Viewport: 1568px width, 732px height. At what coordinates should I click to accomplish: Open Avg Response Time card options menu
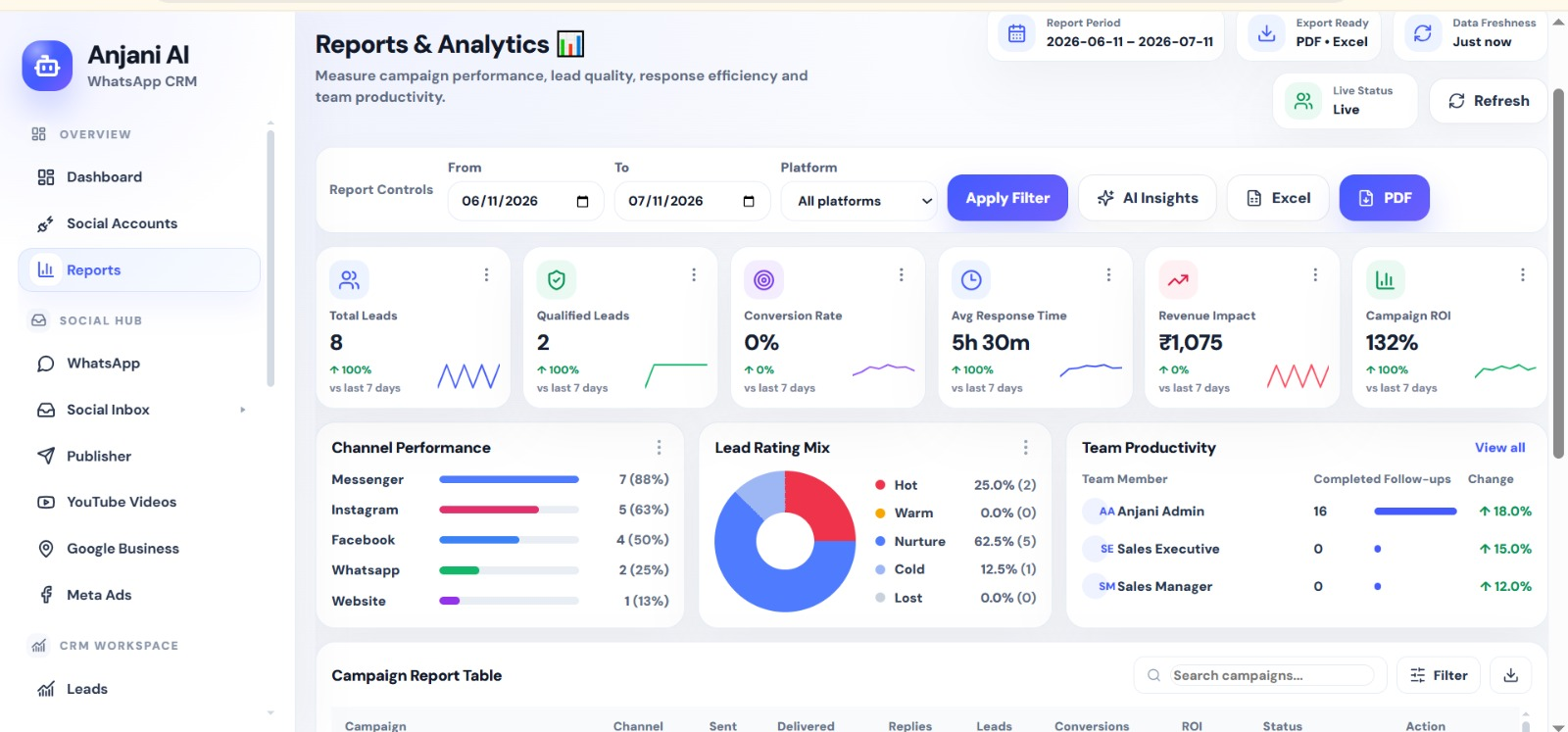(x=1108, y=275)
